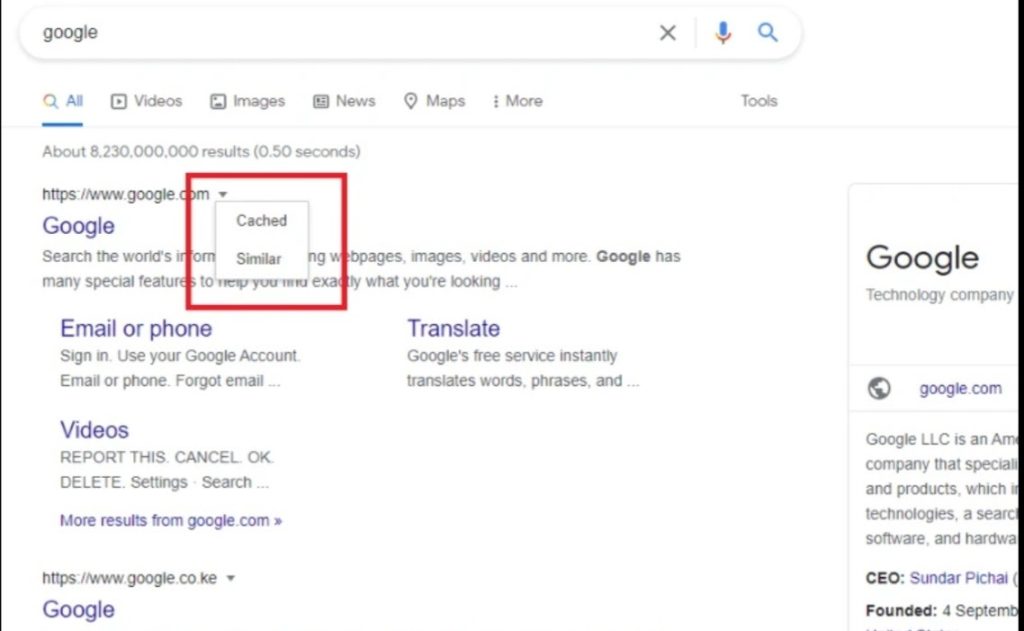Clear the search box with the X icon
The width and height of the screenshot is (1024, 631).
point(667,33)
